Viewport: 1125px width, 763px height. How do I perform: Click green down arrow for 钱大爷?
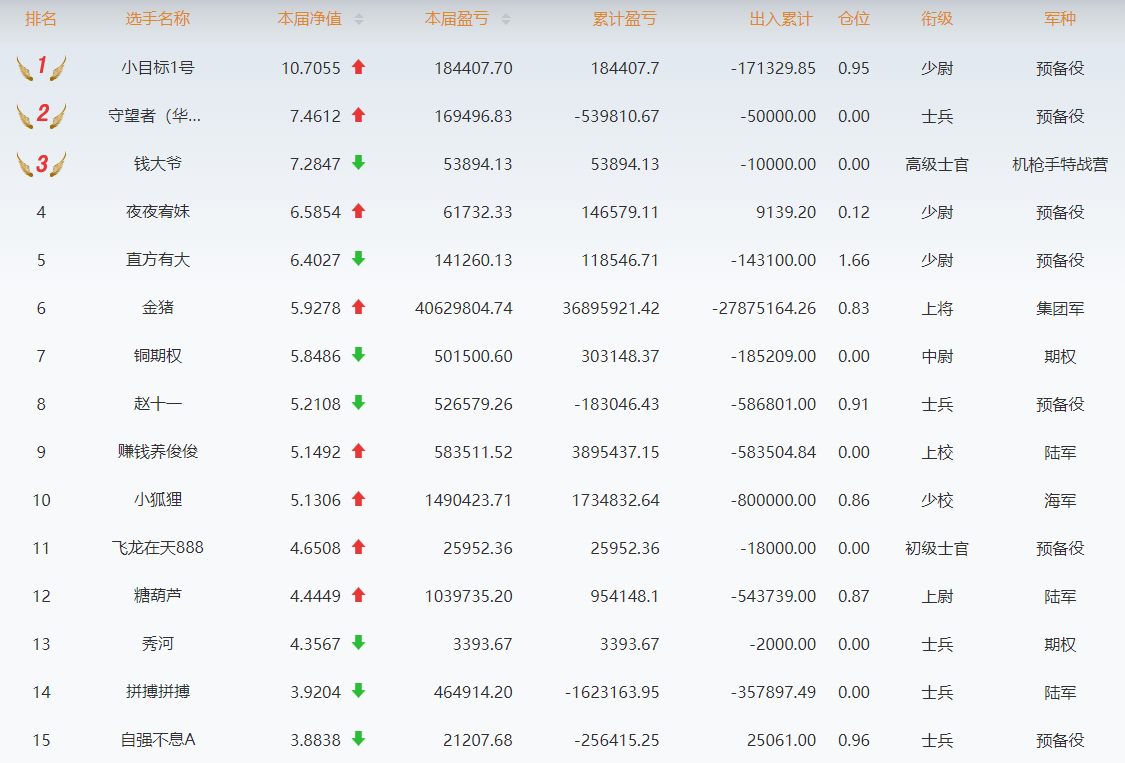click(x=359, y=164)
